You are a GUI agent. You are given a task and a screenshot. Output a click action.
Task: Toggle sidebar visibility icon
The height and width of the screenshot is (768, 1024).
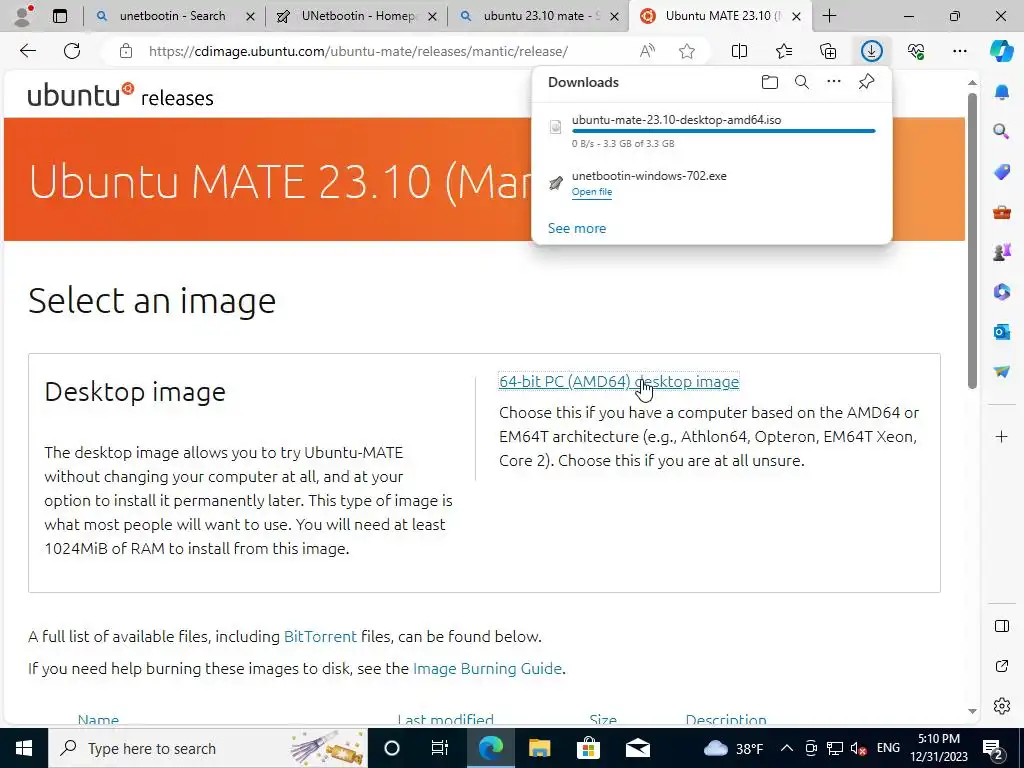click(x=1002, y=626)
